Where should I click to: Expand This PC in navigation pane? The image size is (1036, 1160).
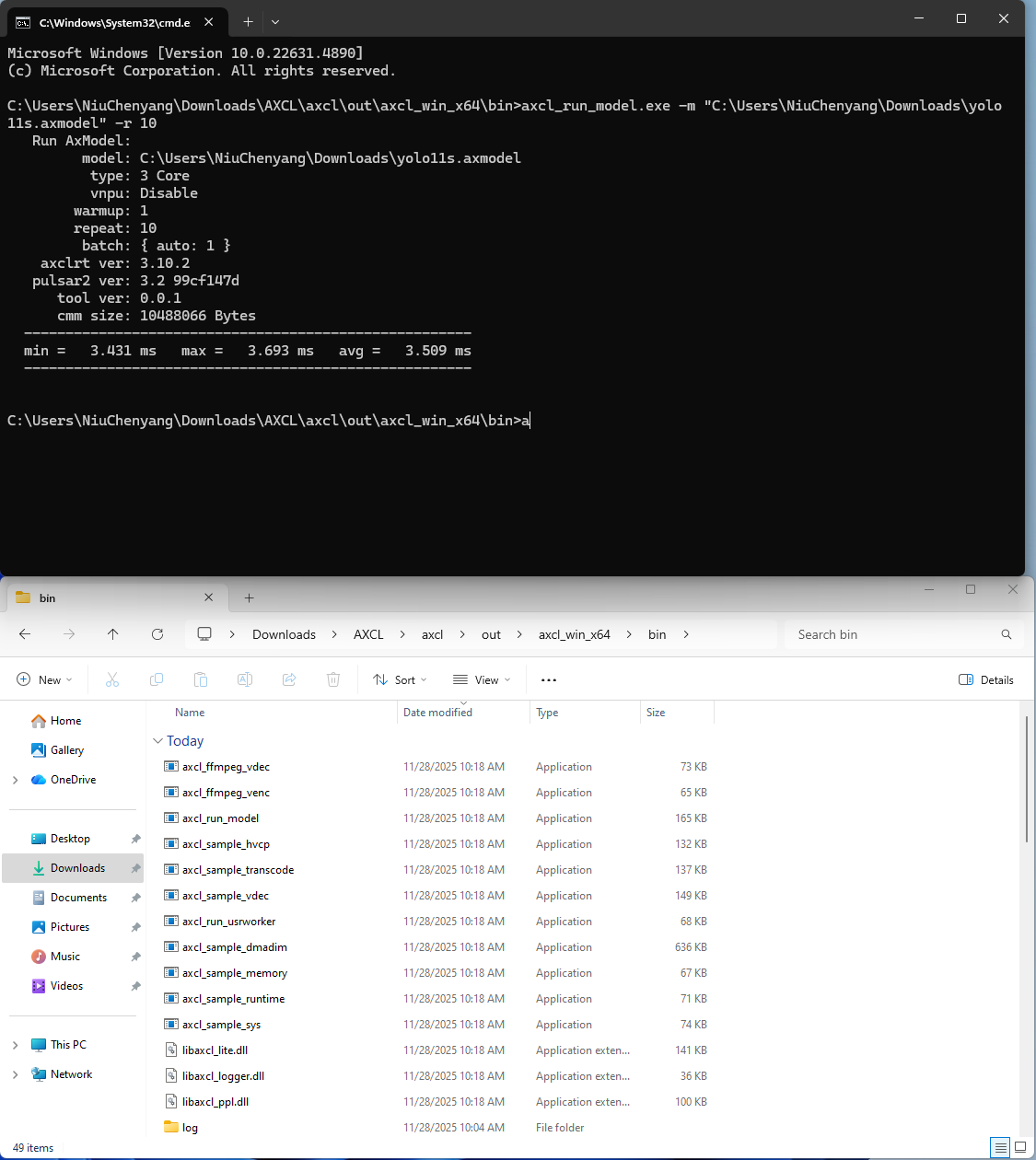(15, 1045)
